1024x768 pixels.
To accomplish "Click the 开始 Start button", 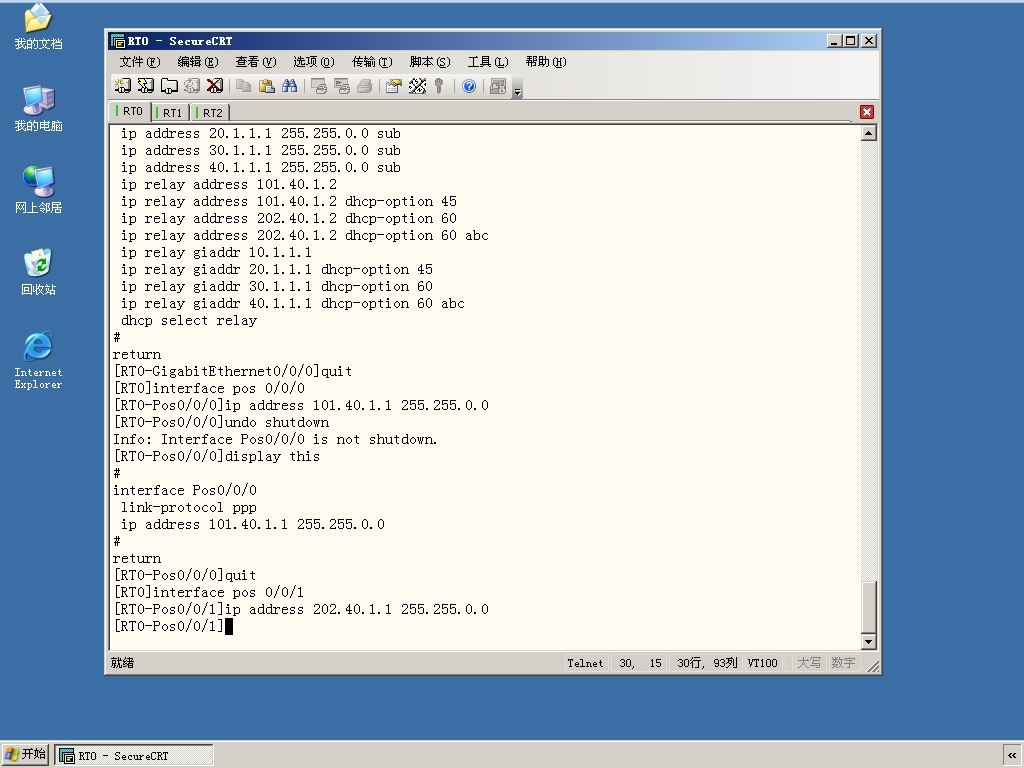I will [25, 754].
